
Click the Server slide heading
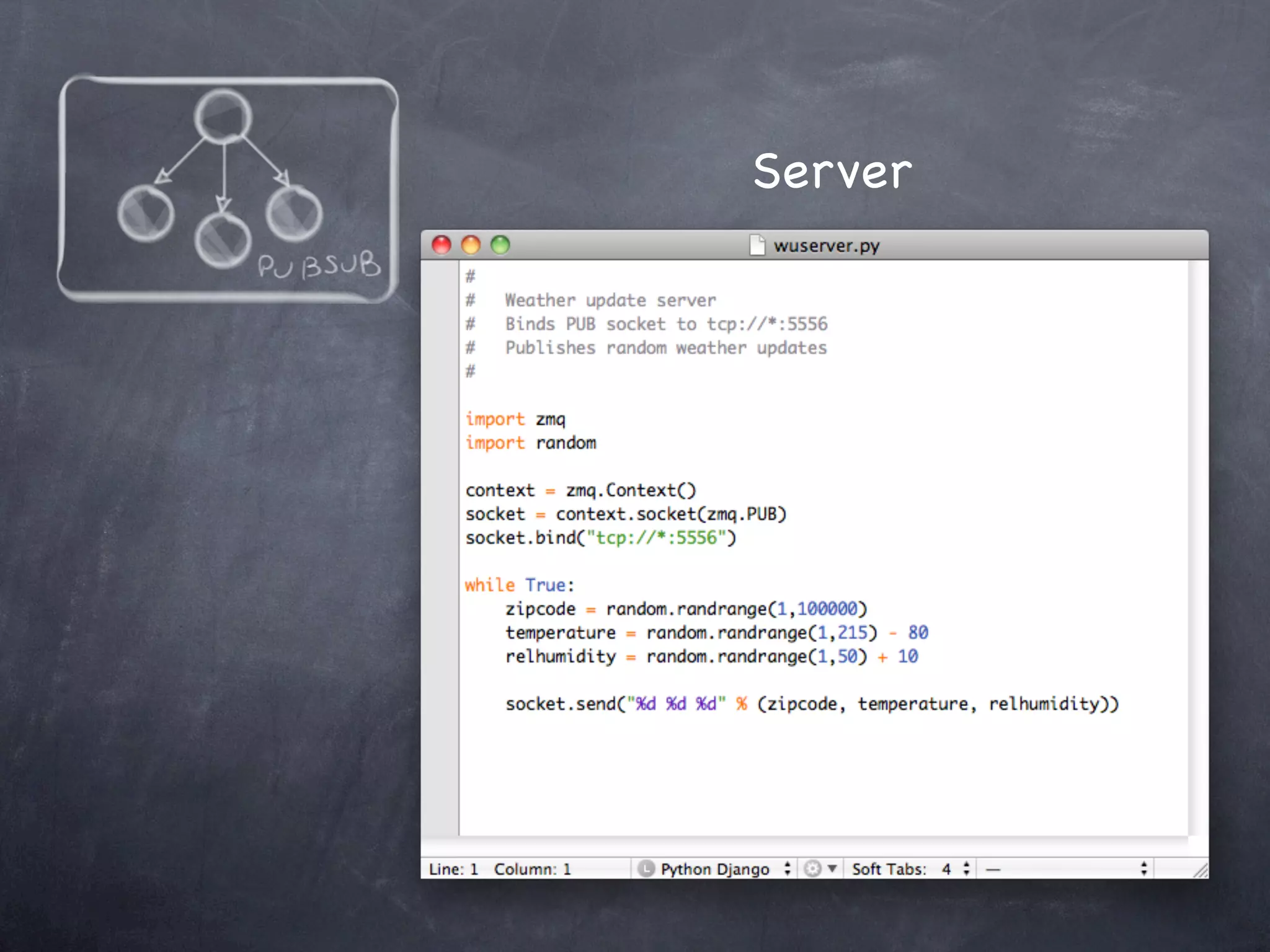click(832, 172)
